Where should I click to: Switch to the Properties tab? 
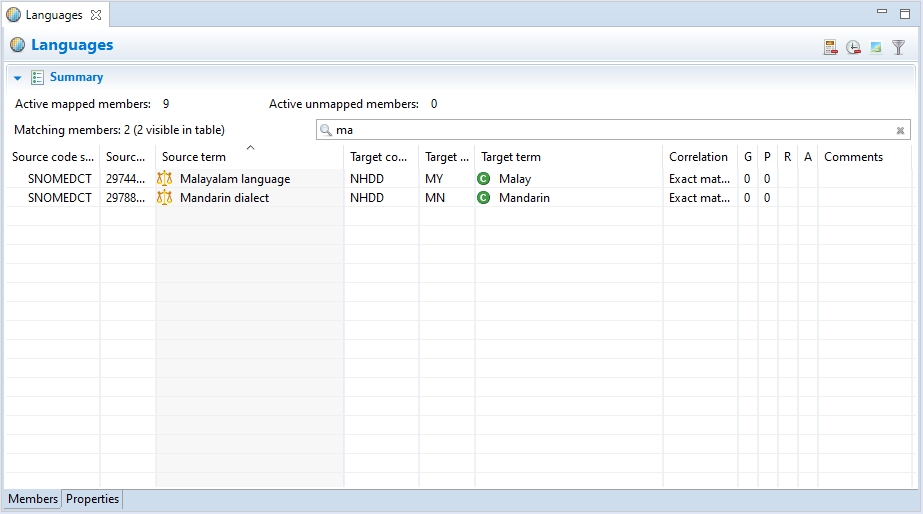92,499
